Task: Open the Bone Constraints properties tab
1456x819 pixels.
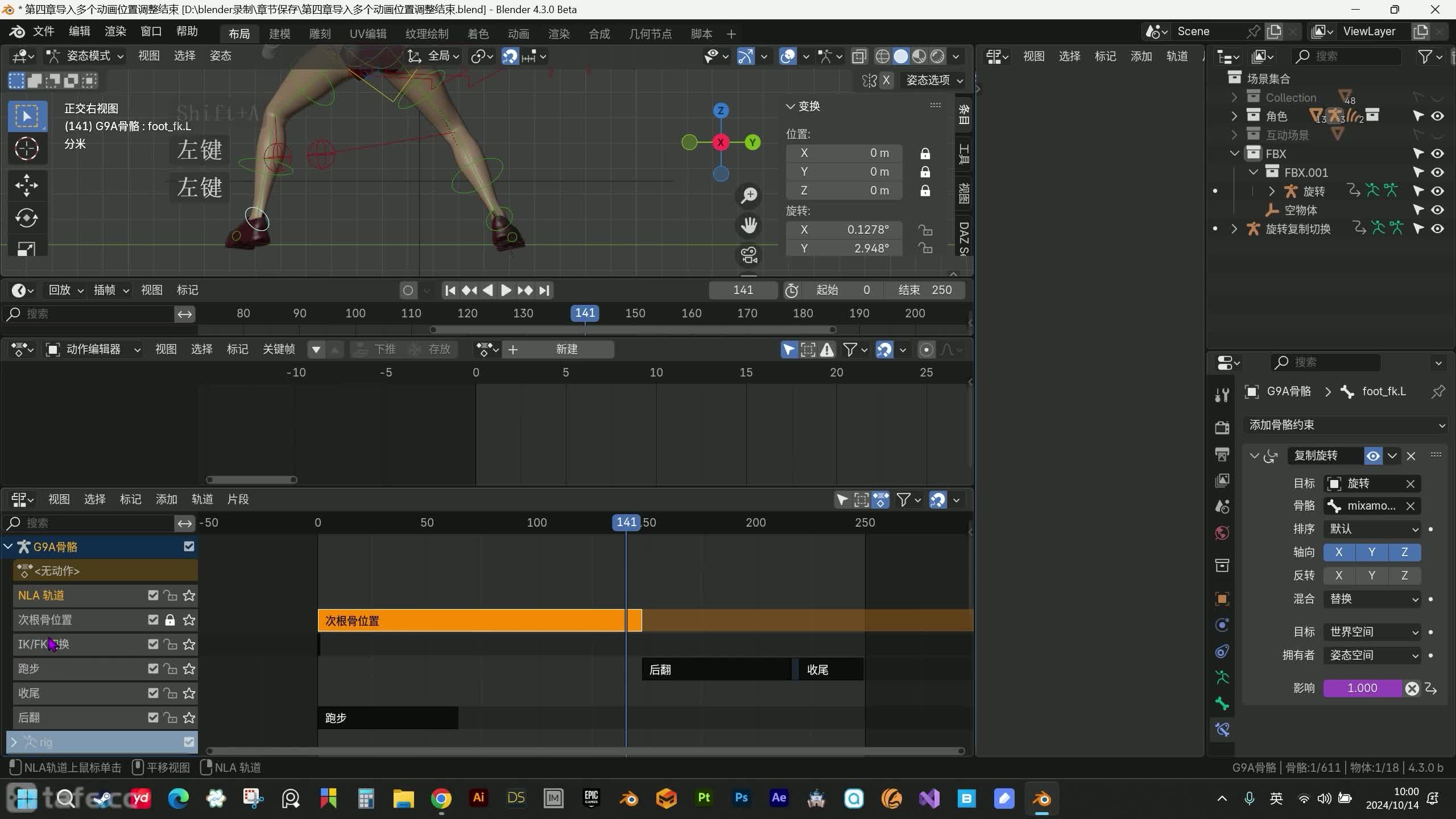Action: [1222, 730]
